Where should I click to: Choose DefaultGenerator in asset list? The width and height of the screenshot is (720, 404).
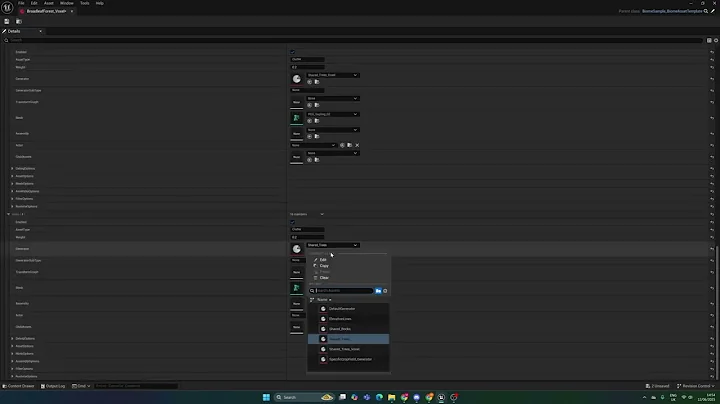349,309
